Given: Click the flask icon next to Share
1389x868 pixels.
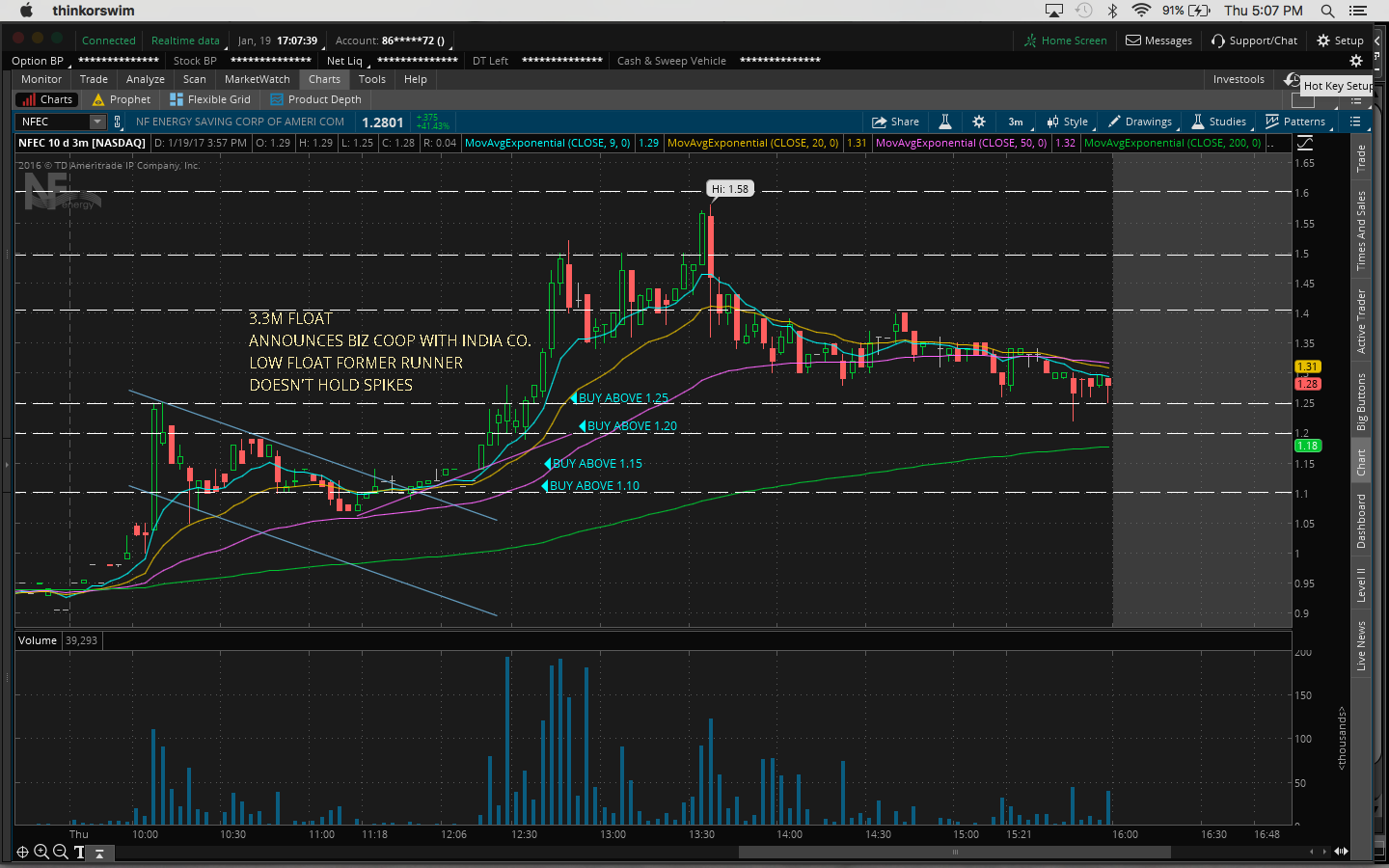Looking at the screenshot, I should click(945, 122).
